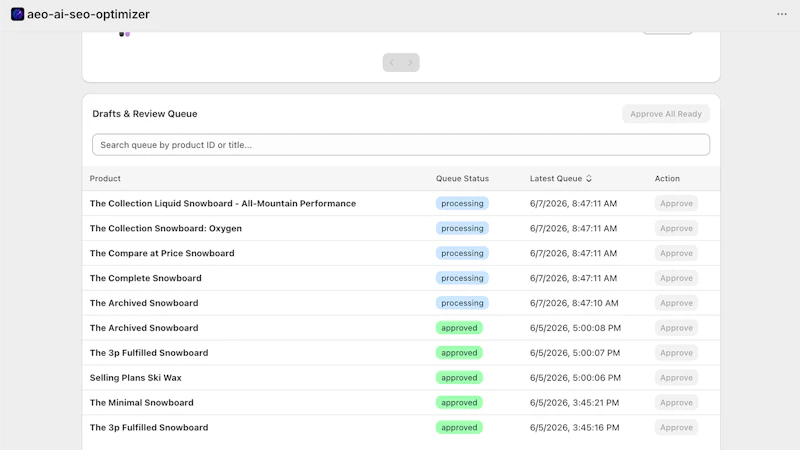Sort by Latest Queue column arrows

click(x=589, y=179)
